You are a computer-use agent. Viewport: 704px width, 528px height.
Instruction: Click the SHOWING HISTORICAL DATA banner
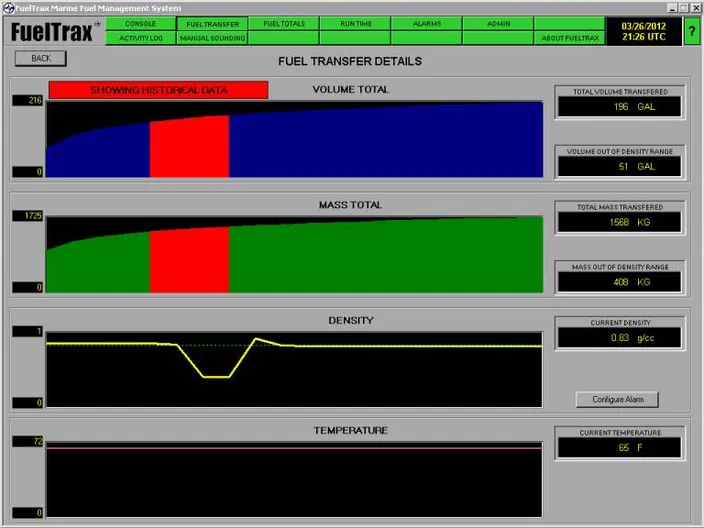[x=158, y=90]
